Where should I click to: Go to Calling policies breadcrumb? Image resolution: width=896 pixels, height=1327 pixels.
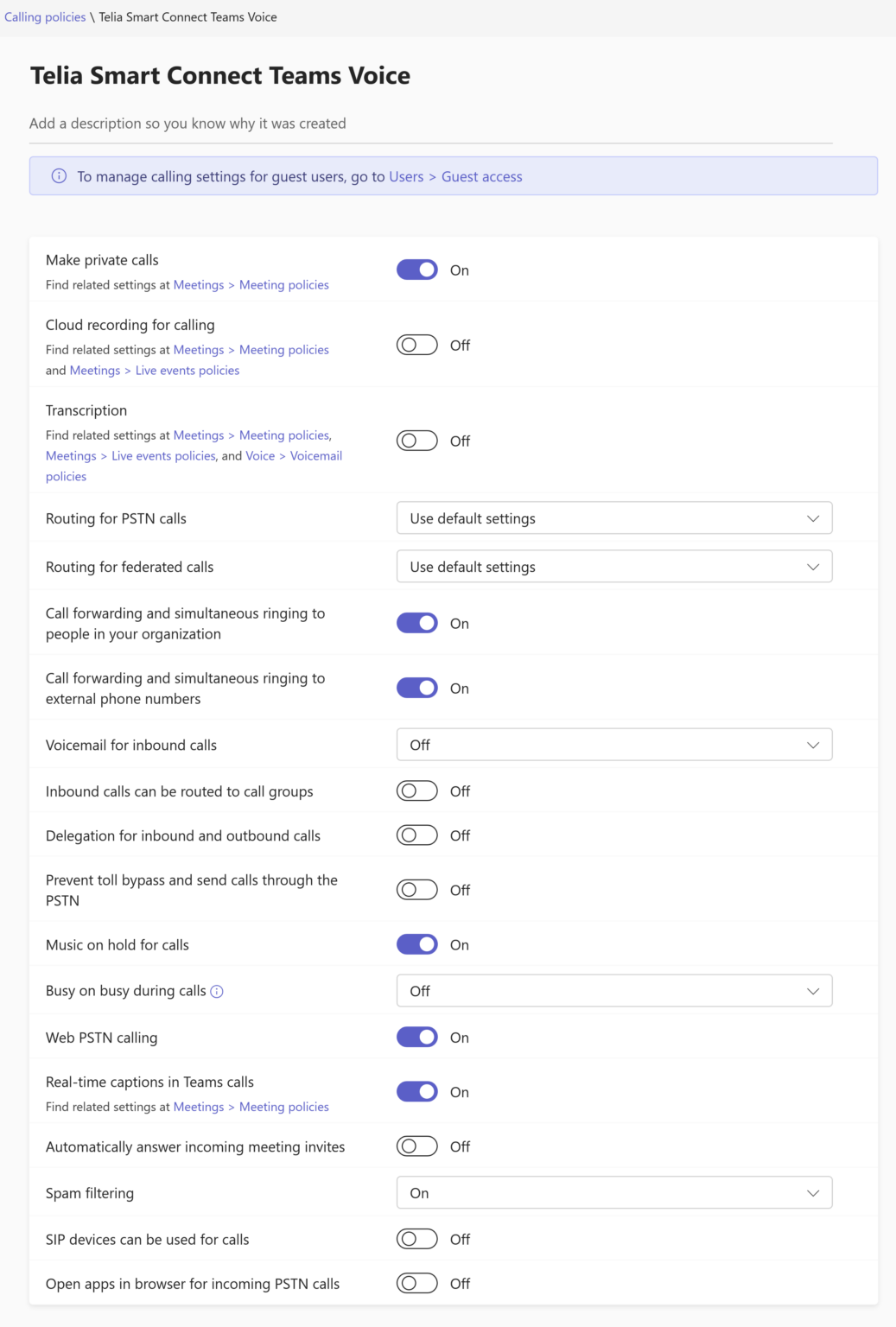coord(45,17)
